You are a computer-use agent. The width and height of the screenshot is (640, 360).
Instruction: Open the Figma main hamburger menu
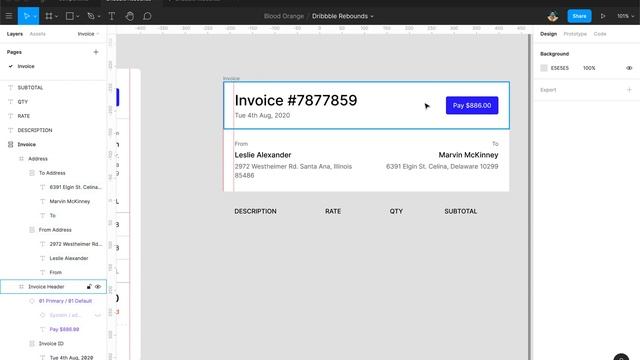click(9, 16)
